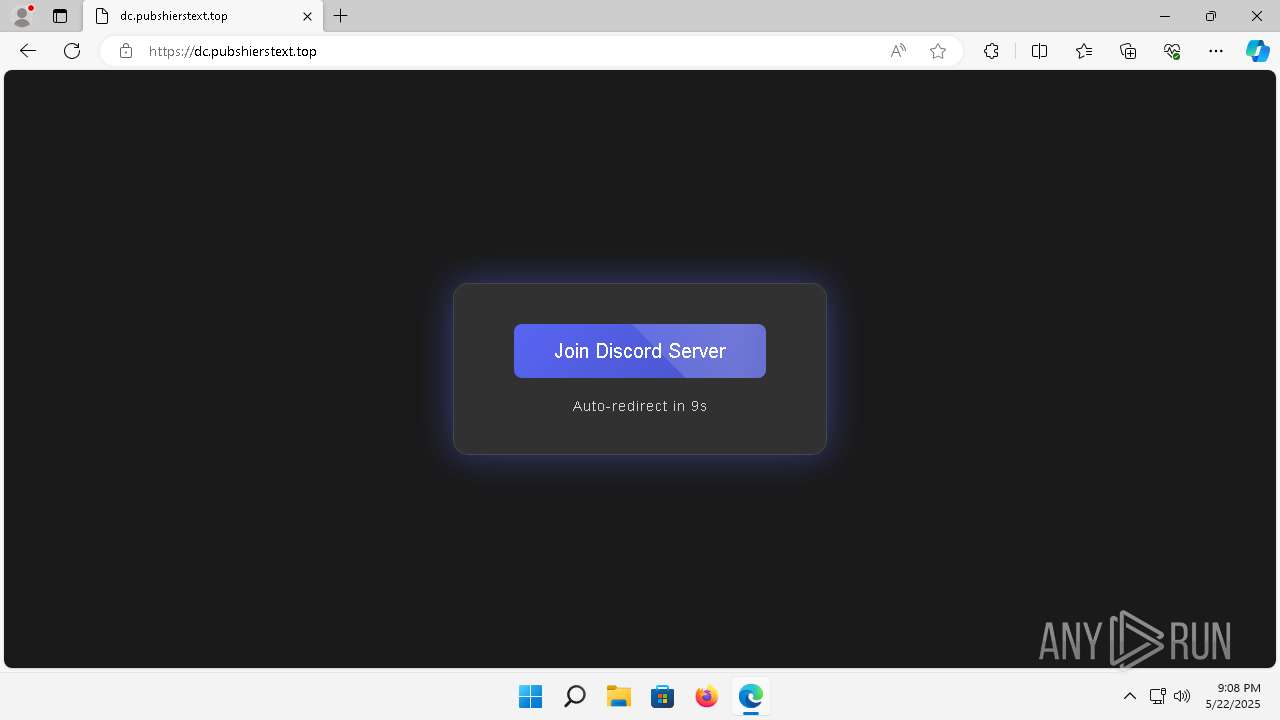Open browser Collections
Screen dimensions: 1280x720
point(1128,51)
